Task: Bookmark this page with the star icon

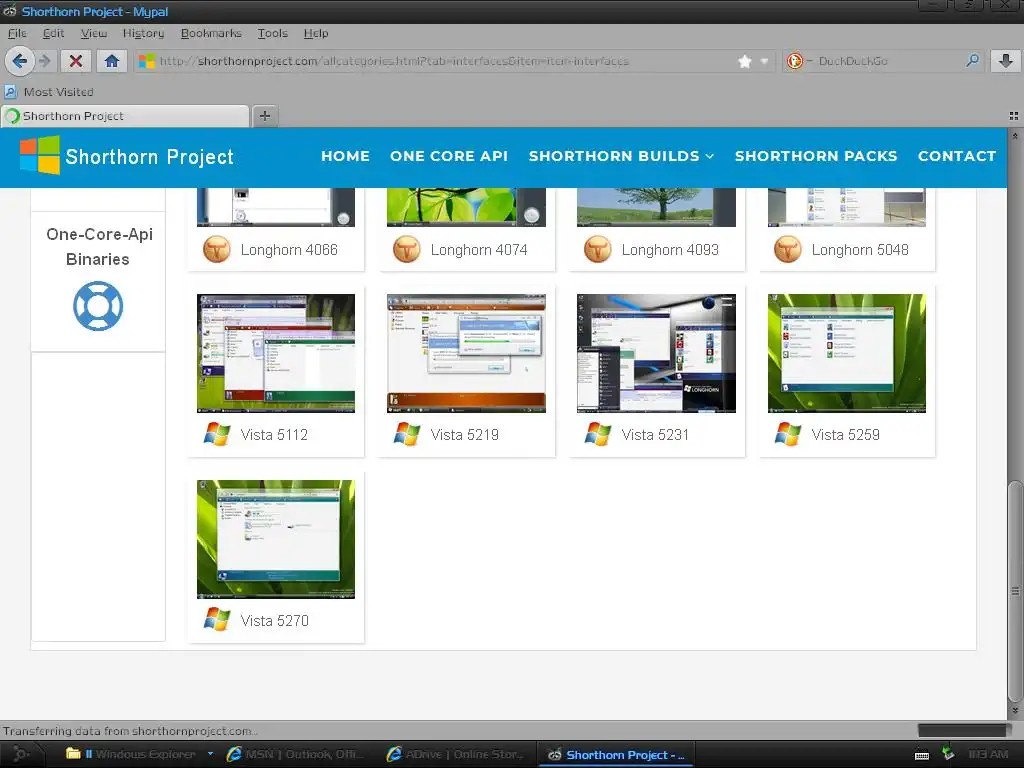Action: (x=744, y=61)
